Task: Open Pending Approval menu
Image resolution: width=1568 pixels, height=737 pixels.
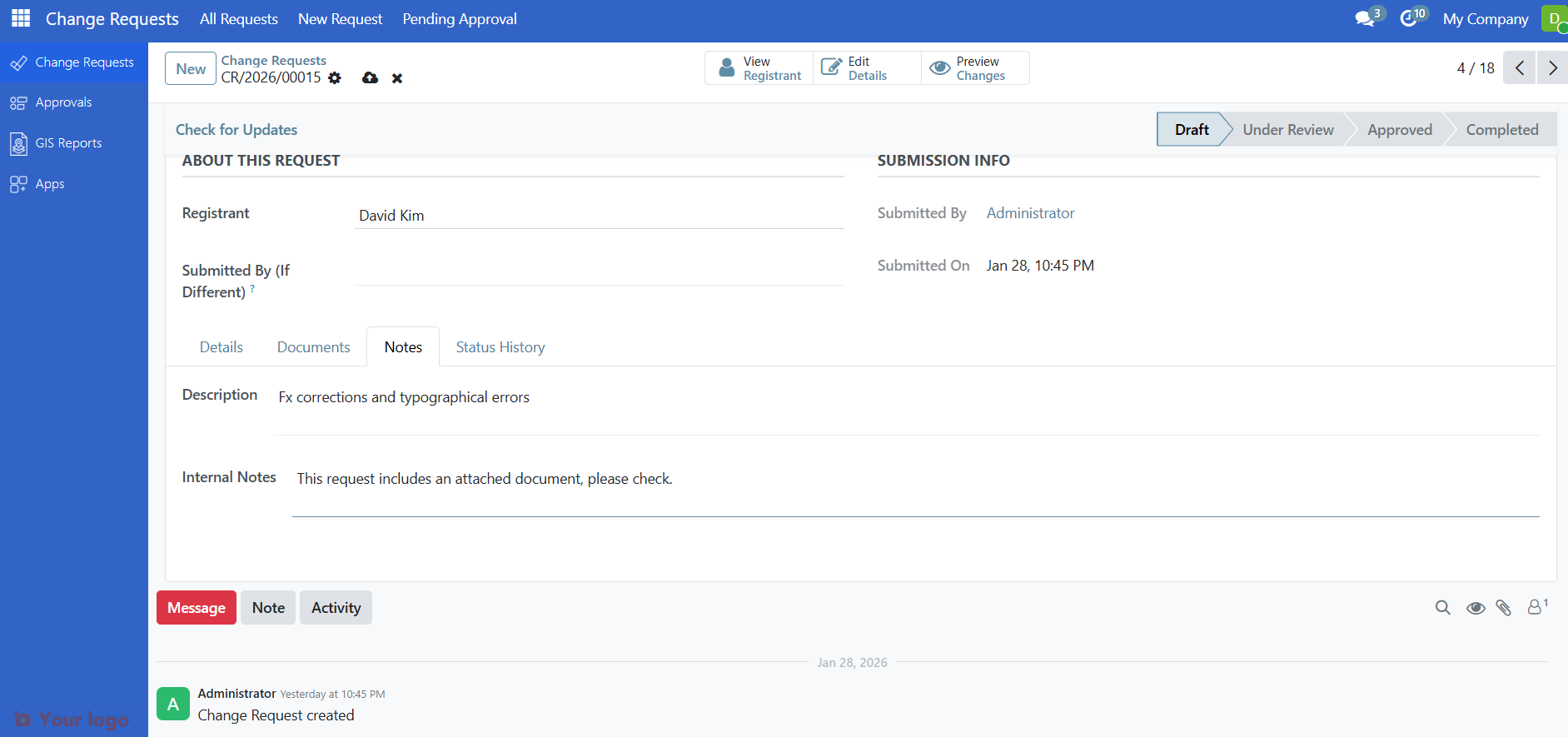Action: pos(459,19)
